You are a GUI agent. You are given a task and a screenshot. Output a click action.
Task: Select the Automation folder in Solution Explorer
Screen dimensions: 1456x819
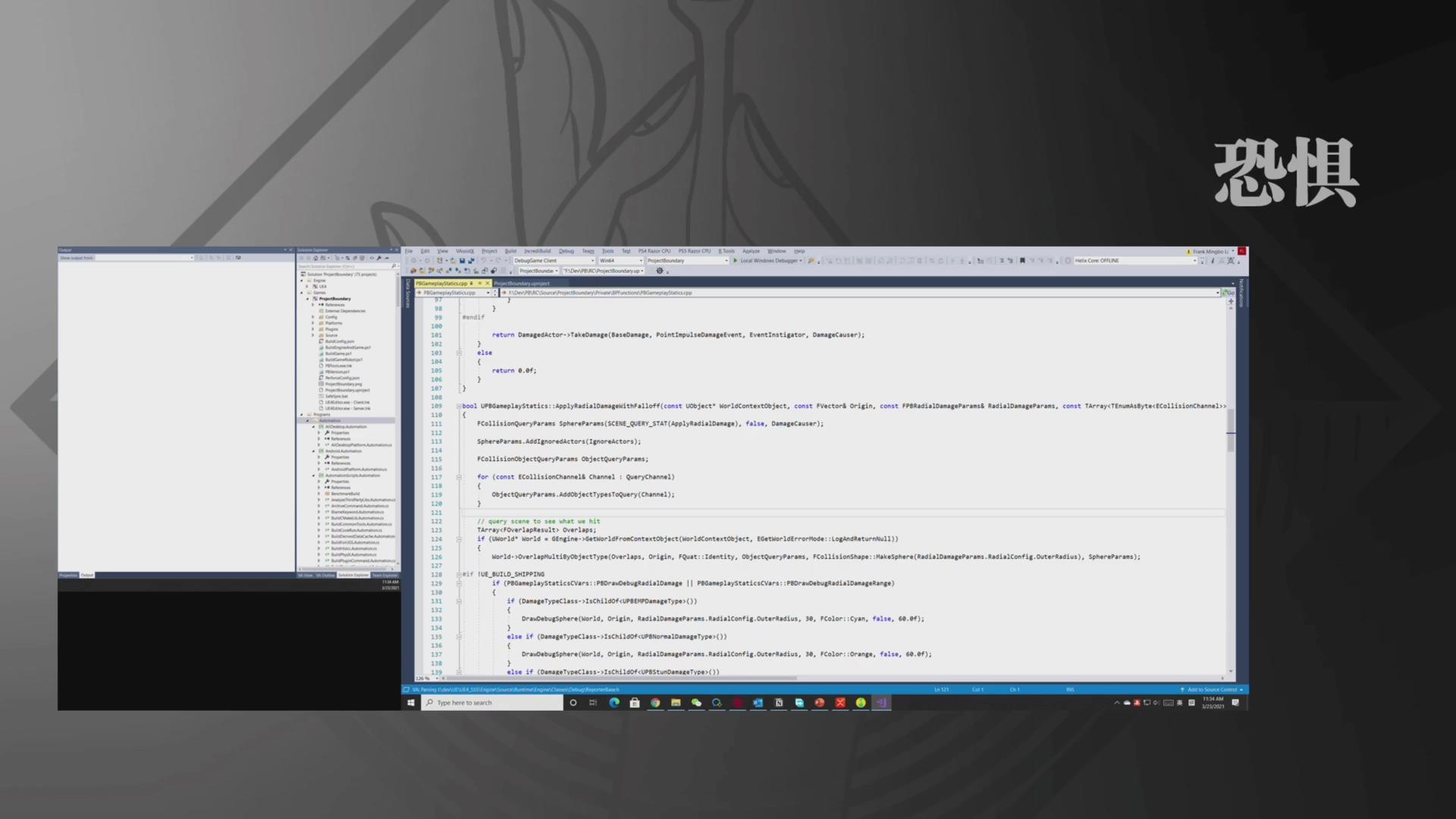tap(330, 421)
